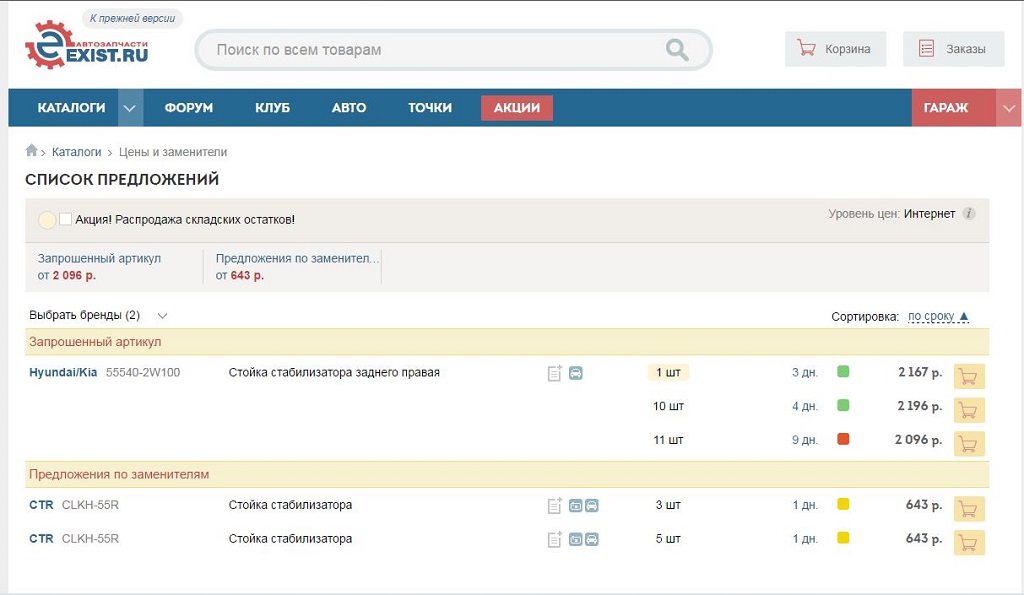Click the car applicability icon for Hyundai/Kia
Image resolution: width=1024 pixels, height=595 pixels.
point(576,374)
